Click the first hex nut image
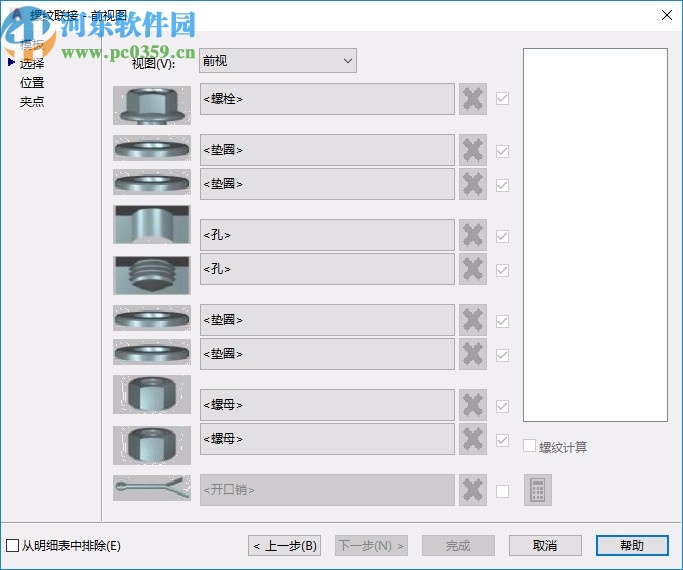The width and height of the screenshot is (683, 570). pos(152,395)
